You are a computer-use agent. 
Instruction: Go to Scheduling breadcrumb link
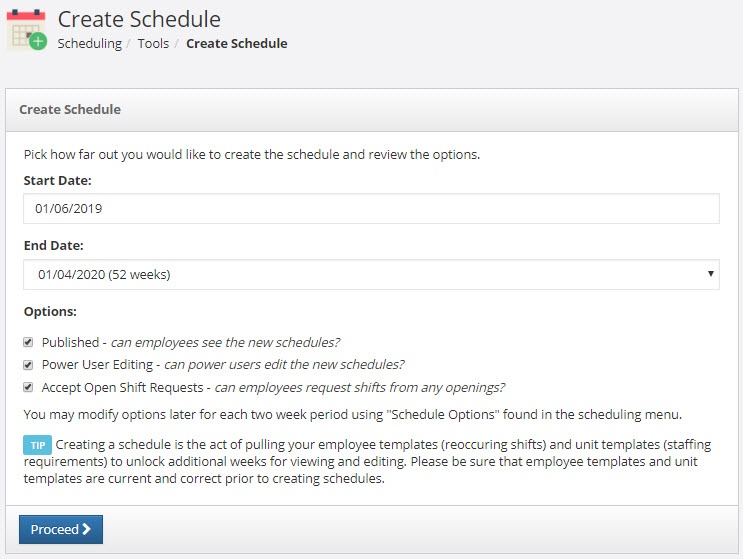[90, 43]
